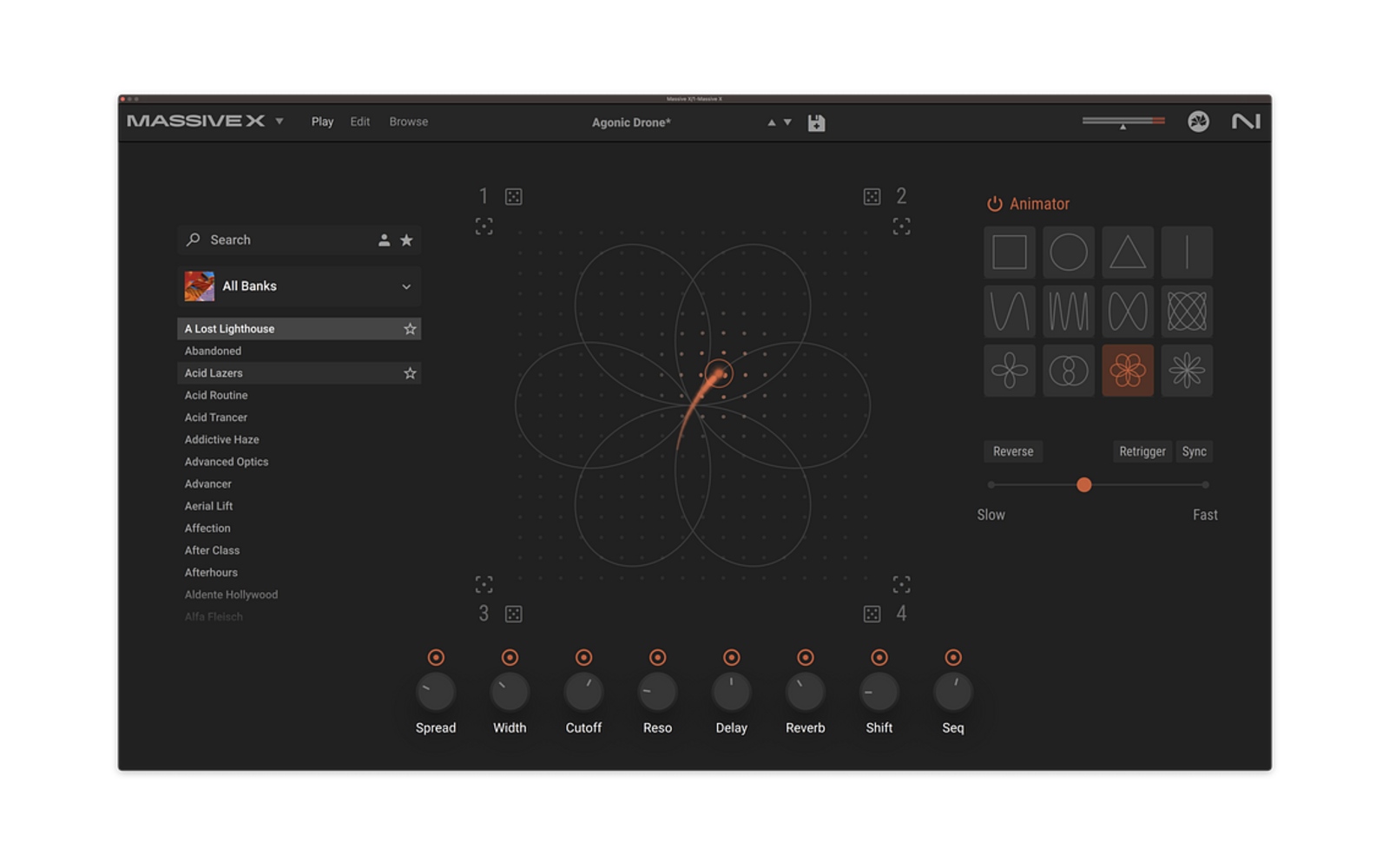Select the vertical line animator shape
1389x868 pixels.
(1187, 253)
